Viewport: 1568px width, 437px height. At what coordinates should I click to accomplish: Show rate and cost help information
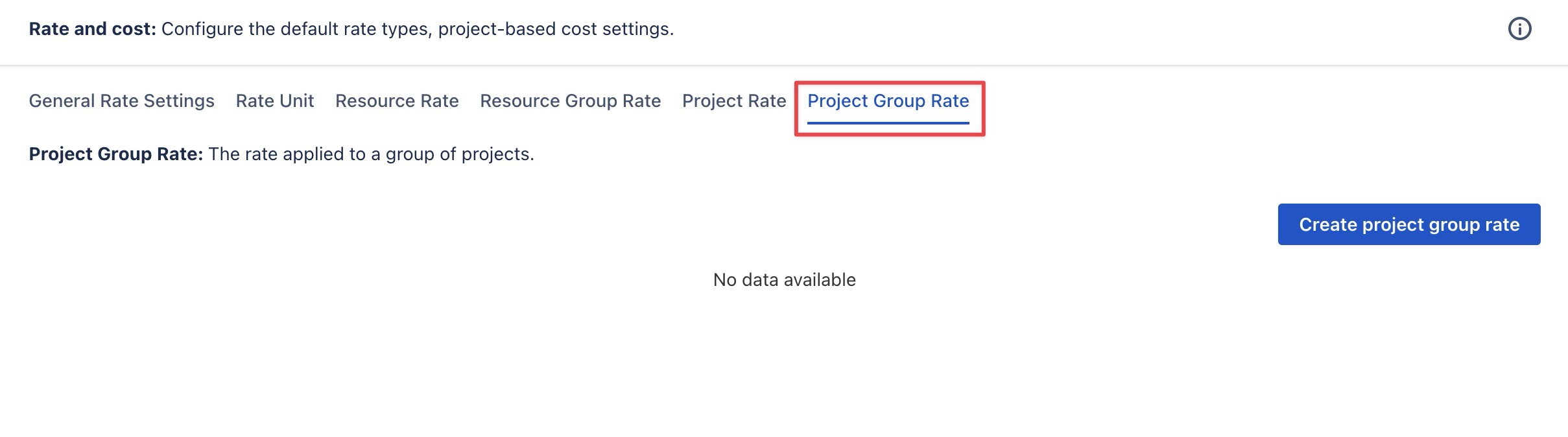click(x=1519, y=29)
